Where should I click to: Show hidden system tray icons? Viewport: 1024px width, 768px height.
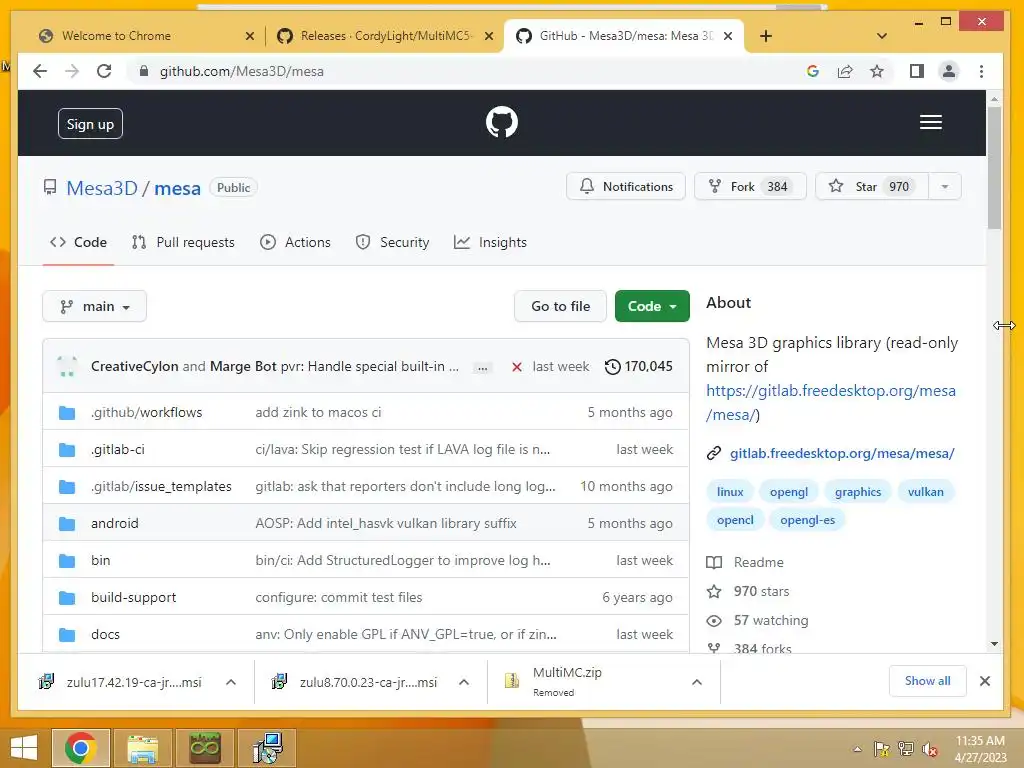point(857,749)
